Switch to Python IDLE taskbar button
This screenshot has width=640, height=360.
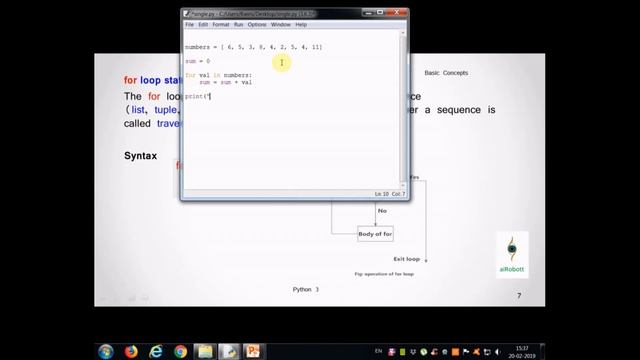(229, 351)
